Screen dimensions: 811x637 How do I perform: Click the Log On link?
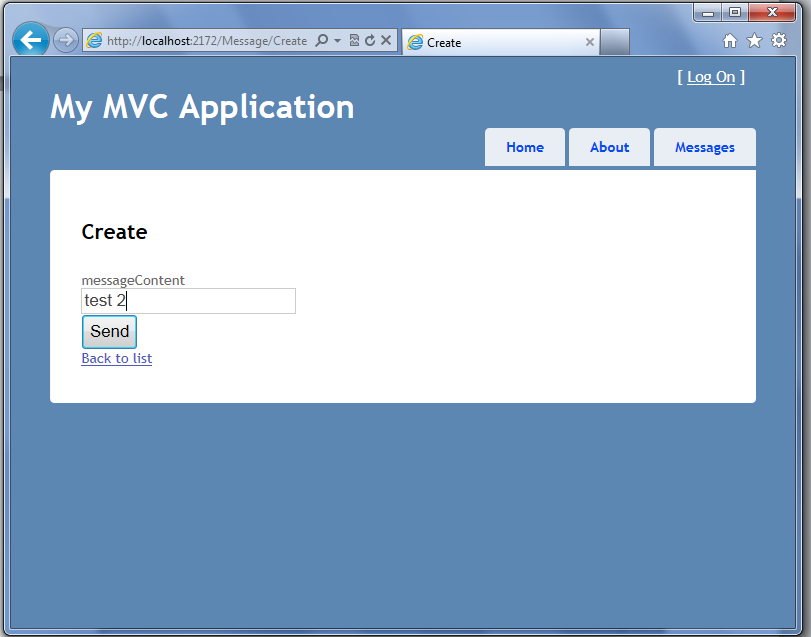click(x=711, y=77)
